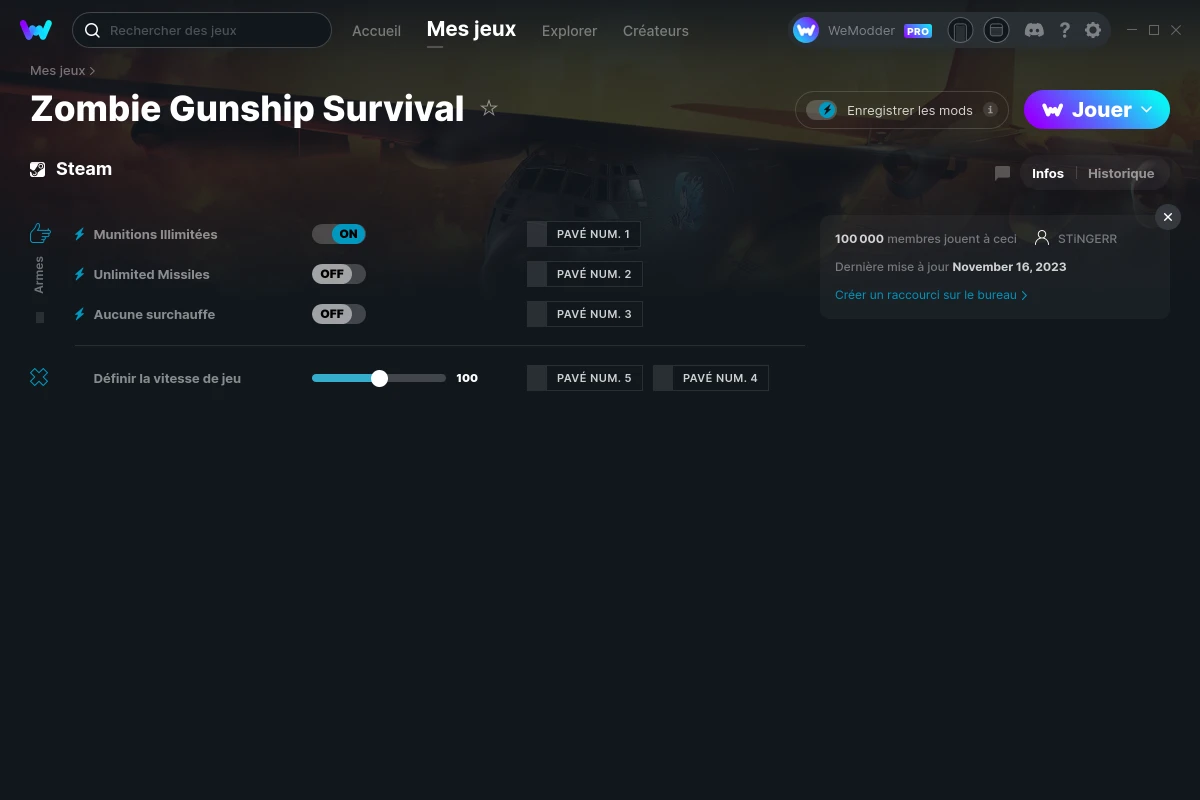Click the November 16, 2023 update date
1200x800 pixels.
click(1009, 267)
